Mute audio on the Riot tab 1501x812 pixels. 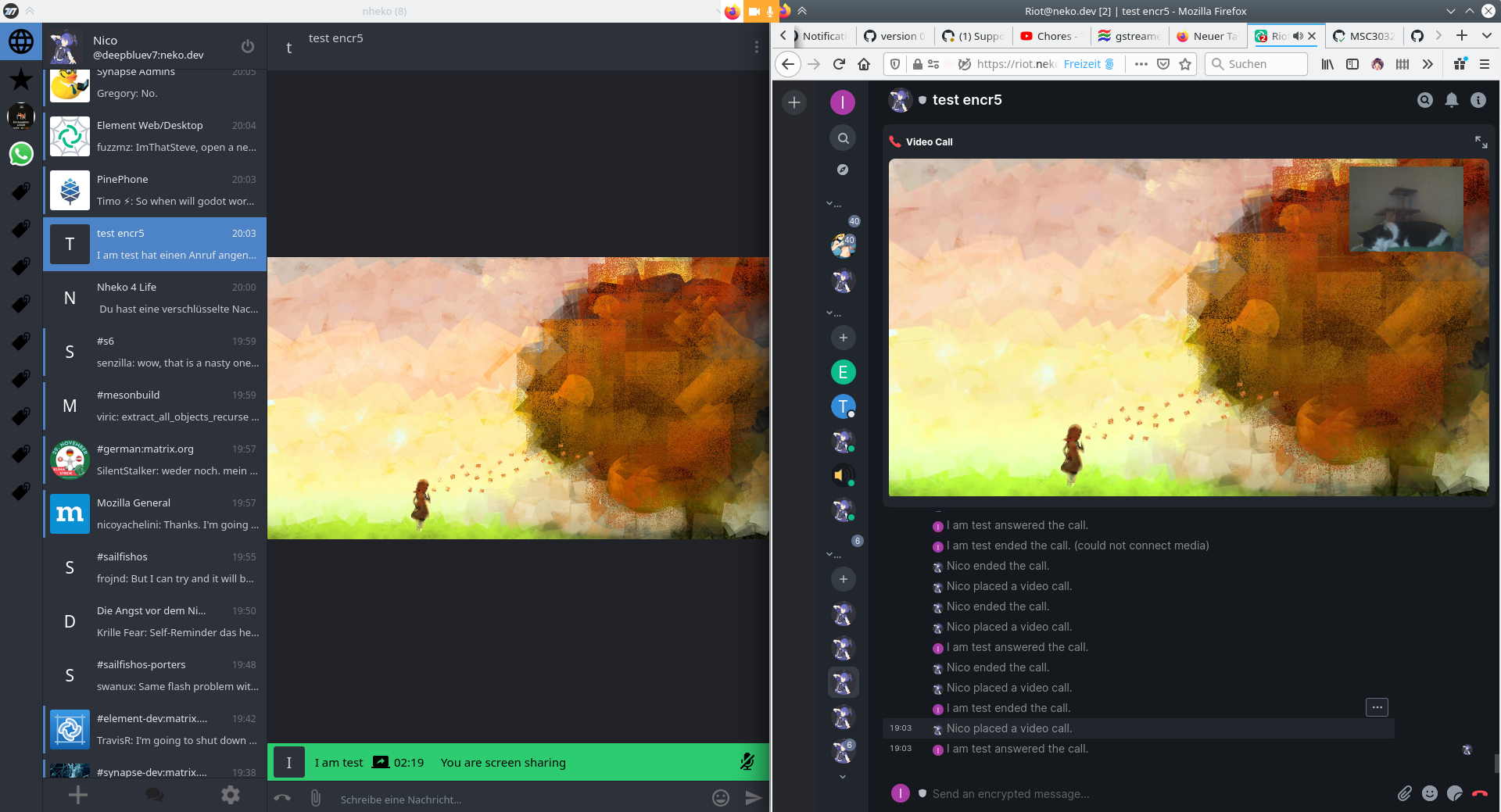point(1298,36)
